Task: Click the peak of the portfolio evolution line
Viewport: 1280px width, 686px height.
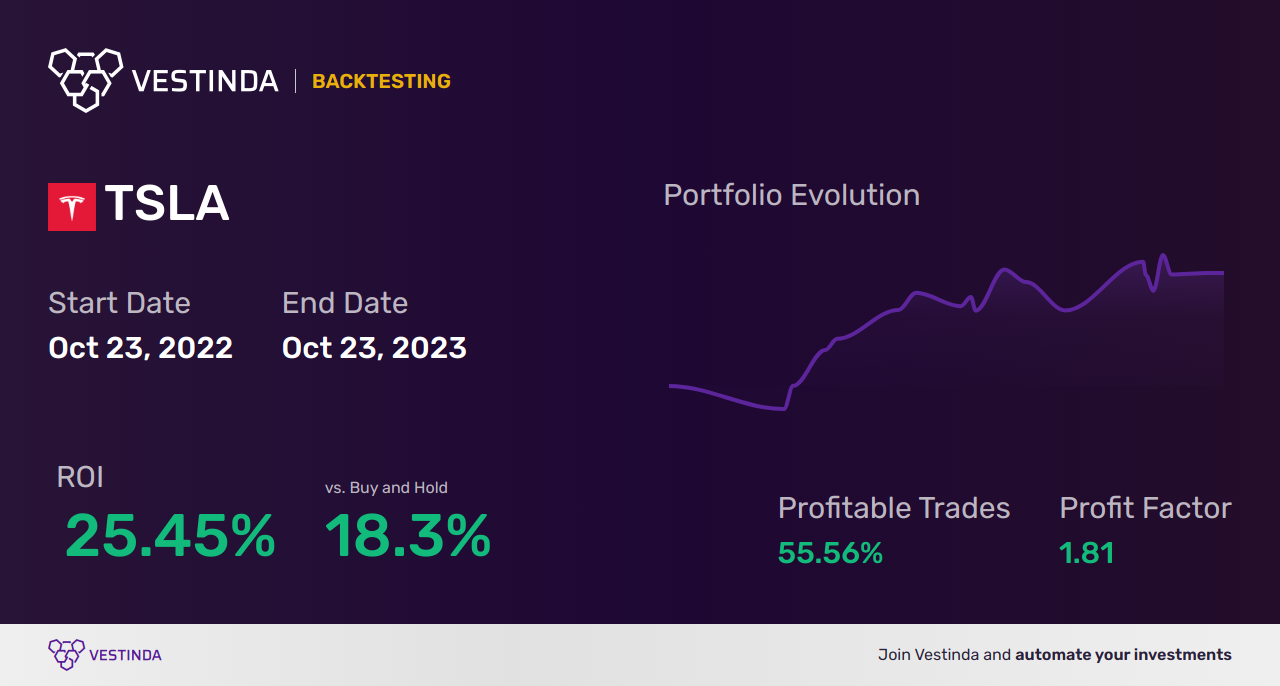Action: [x=1162, y=256]
